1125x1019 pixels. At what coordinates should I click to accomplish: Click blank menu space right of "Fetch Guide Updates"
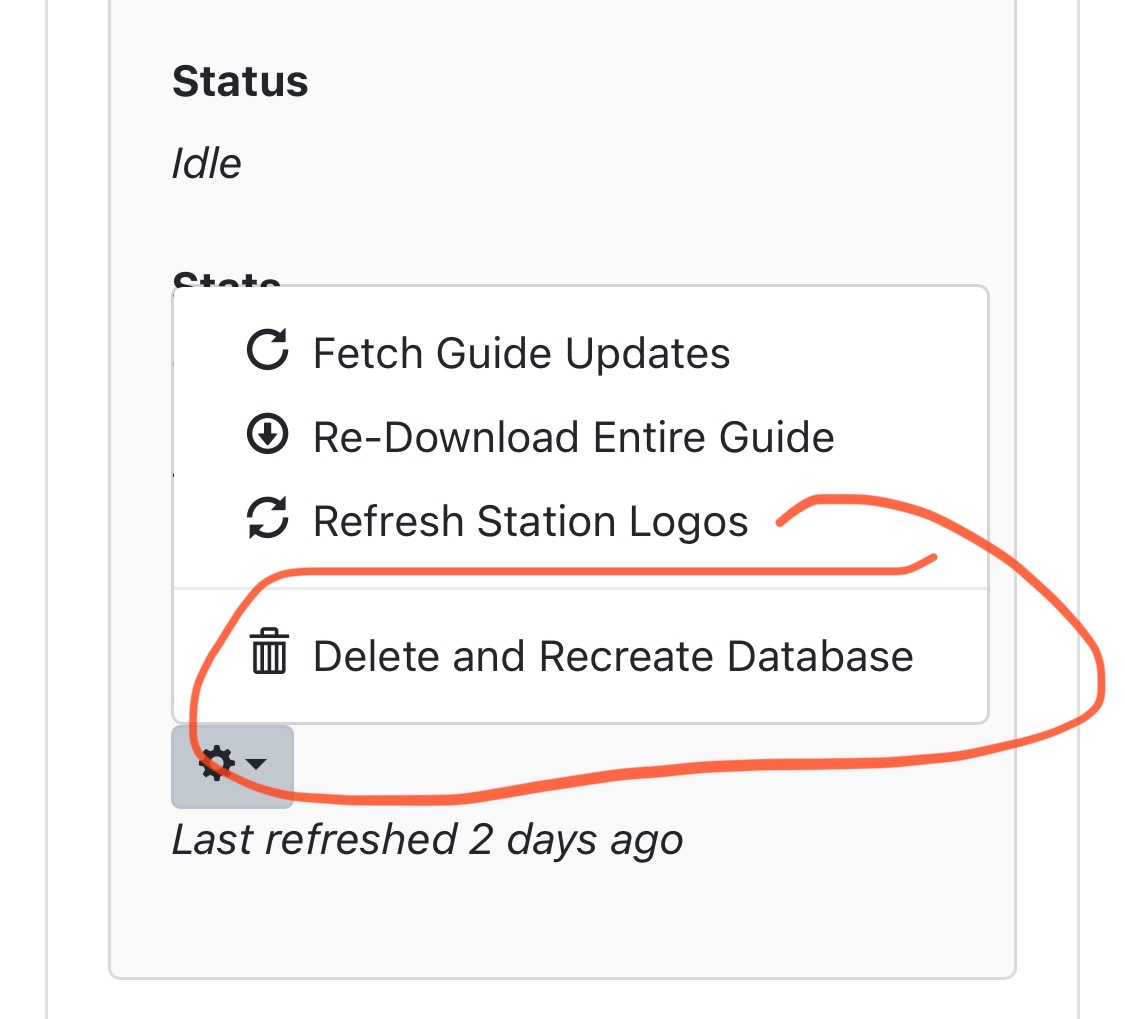click(860, 353)
